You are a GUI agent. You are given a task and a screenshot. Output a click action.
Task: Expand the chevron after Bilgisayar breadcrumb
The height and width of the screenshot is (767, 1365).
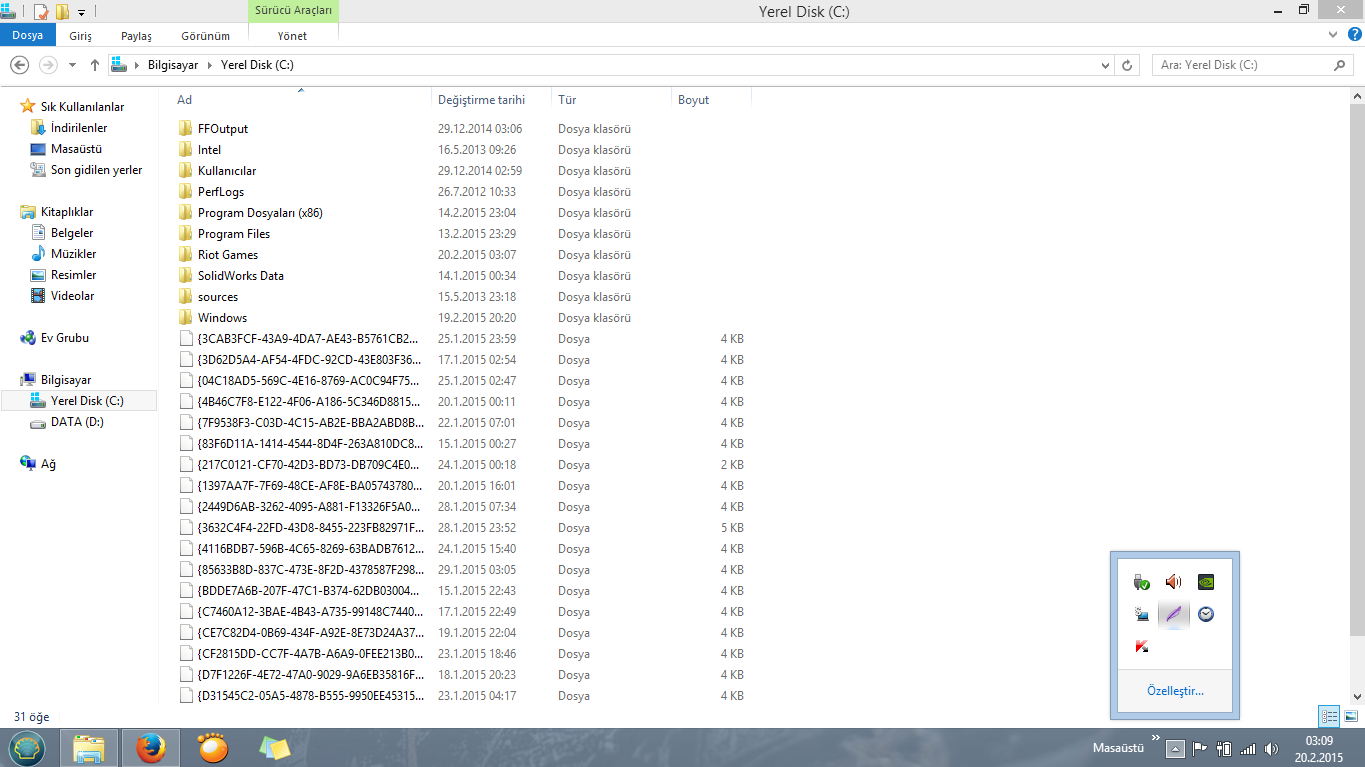coord(210,65)
